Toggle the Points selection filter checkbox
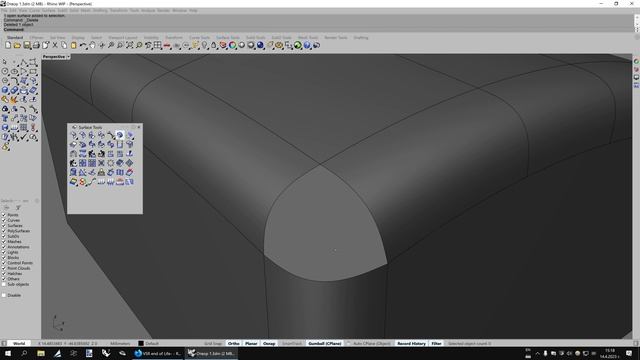640x360 pixels. [x=4, y=215]
